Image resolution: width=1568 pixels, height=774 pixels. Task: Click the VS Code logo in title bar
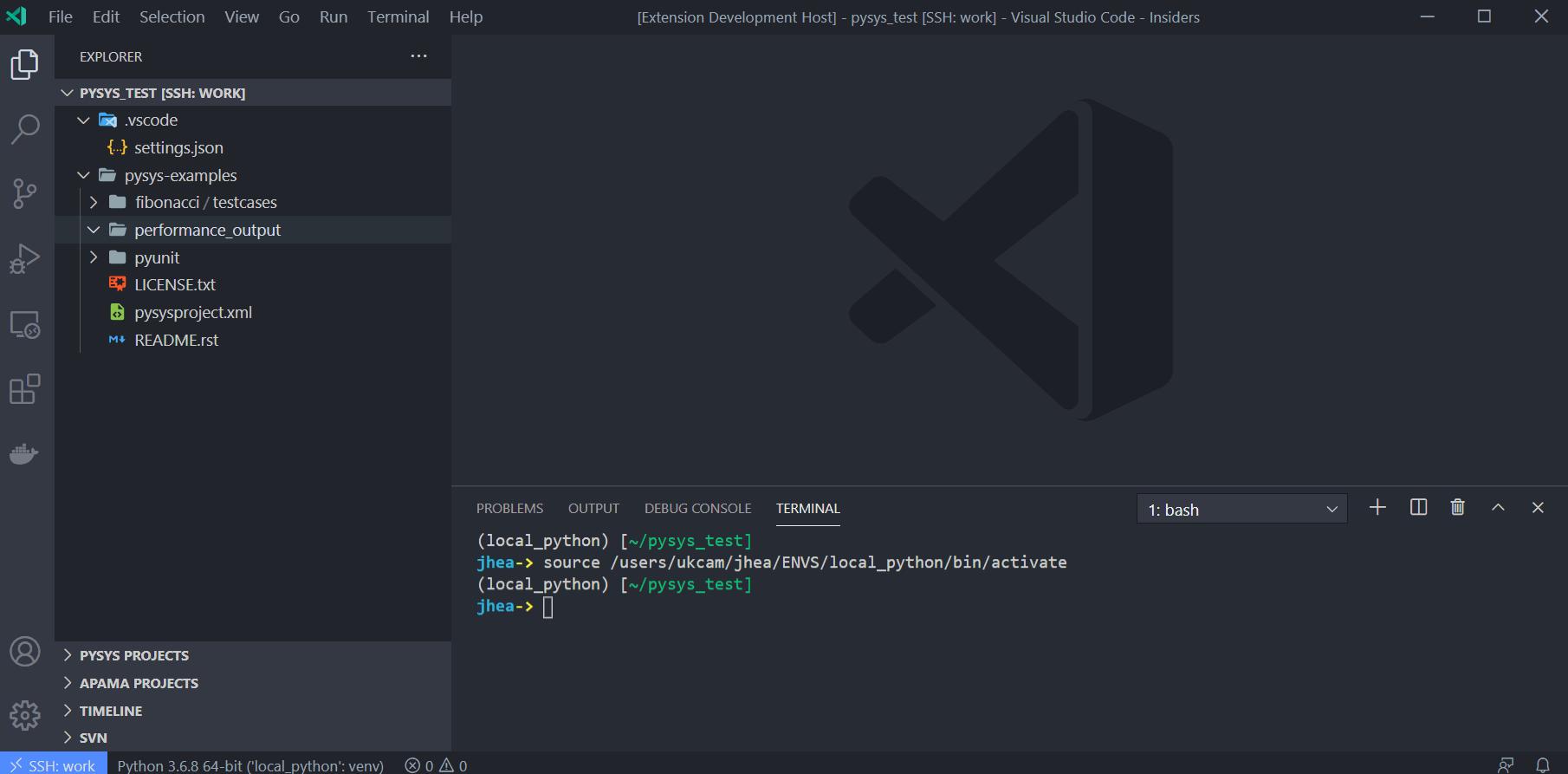point(16,16)
